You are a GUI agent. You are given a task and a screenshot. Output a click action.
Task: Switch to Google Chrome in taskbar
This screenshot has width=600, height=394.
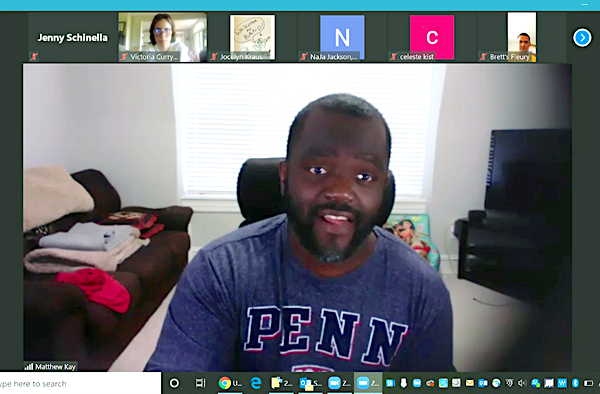pos(230,383)
